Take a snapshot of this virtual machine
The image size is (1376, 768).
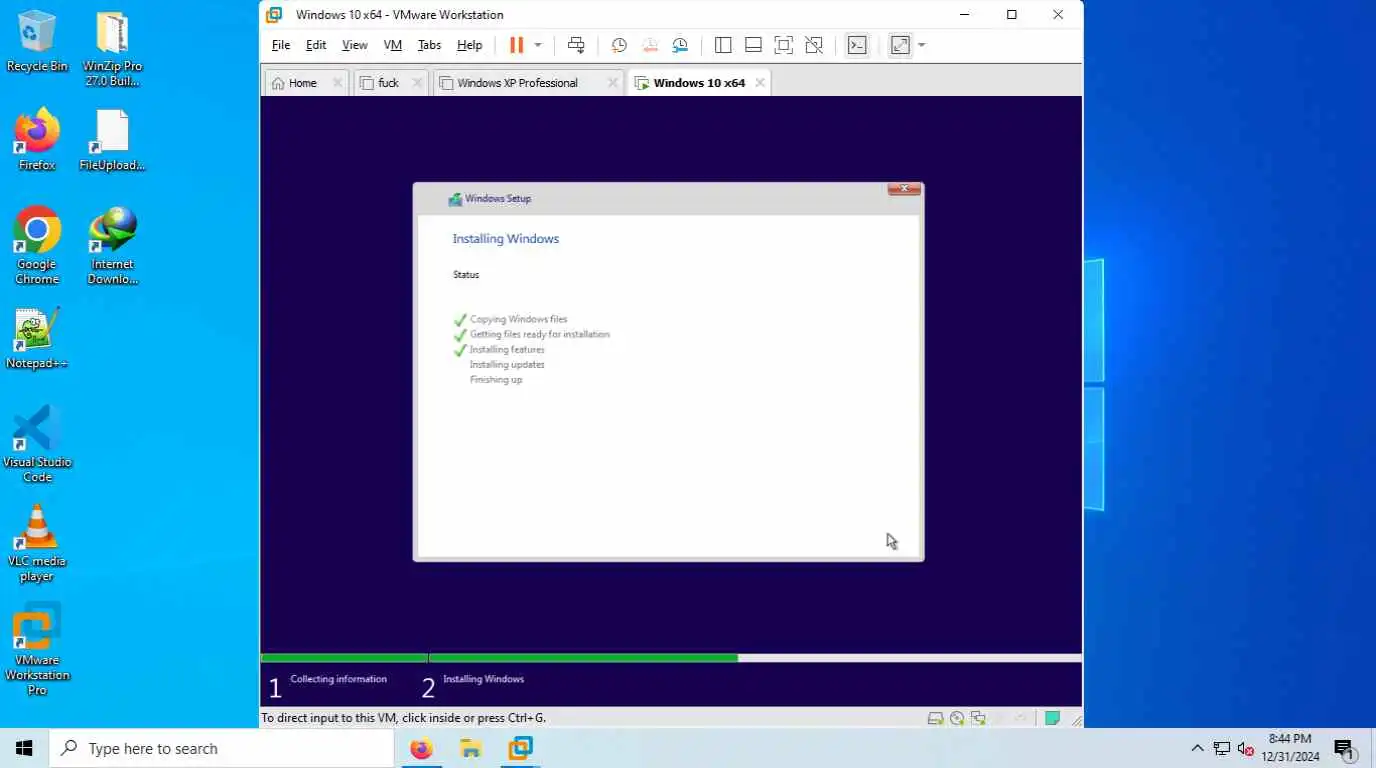tap(619, 45)
